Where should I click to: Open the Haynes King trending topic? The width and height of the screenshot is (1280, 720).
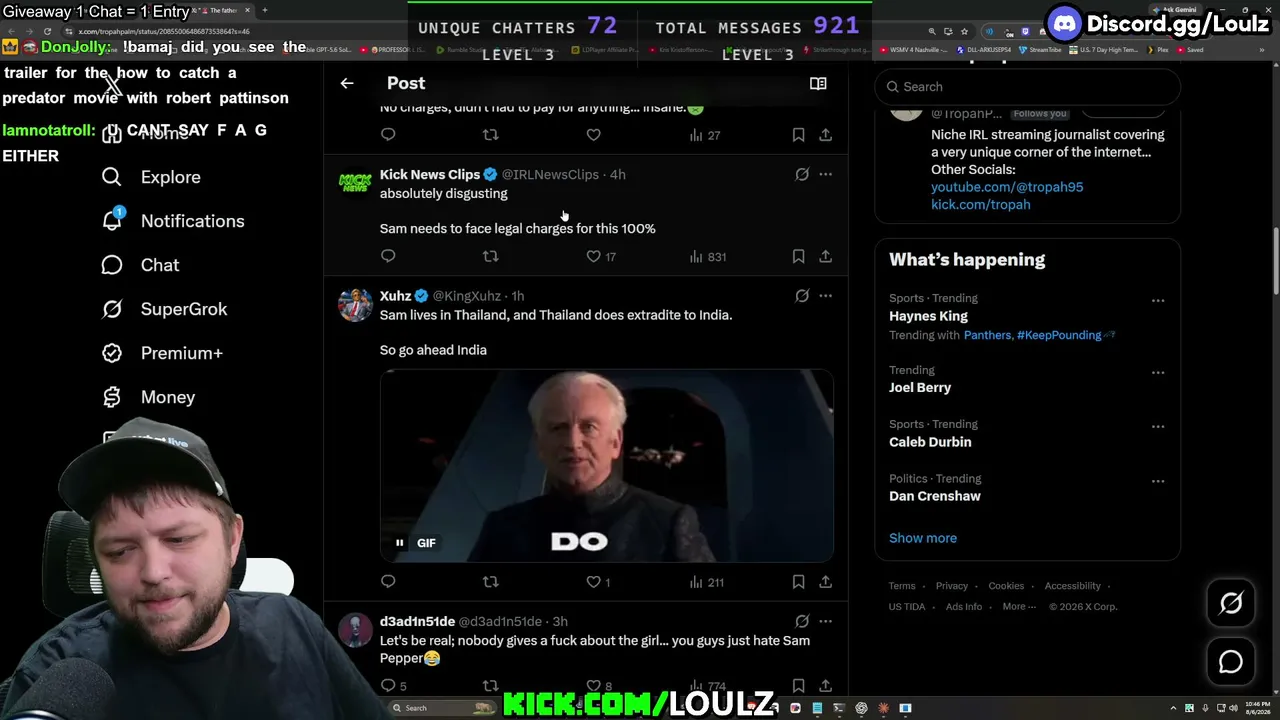point(928,316)
